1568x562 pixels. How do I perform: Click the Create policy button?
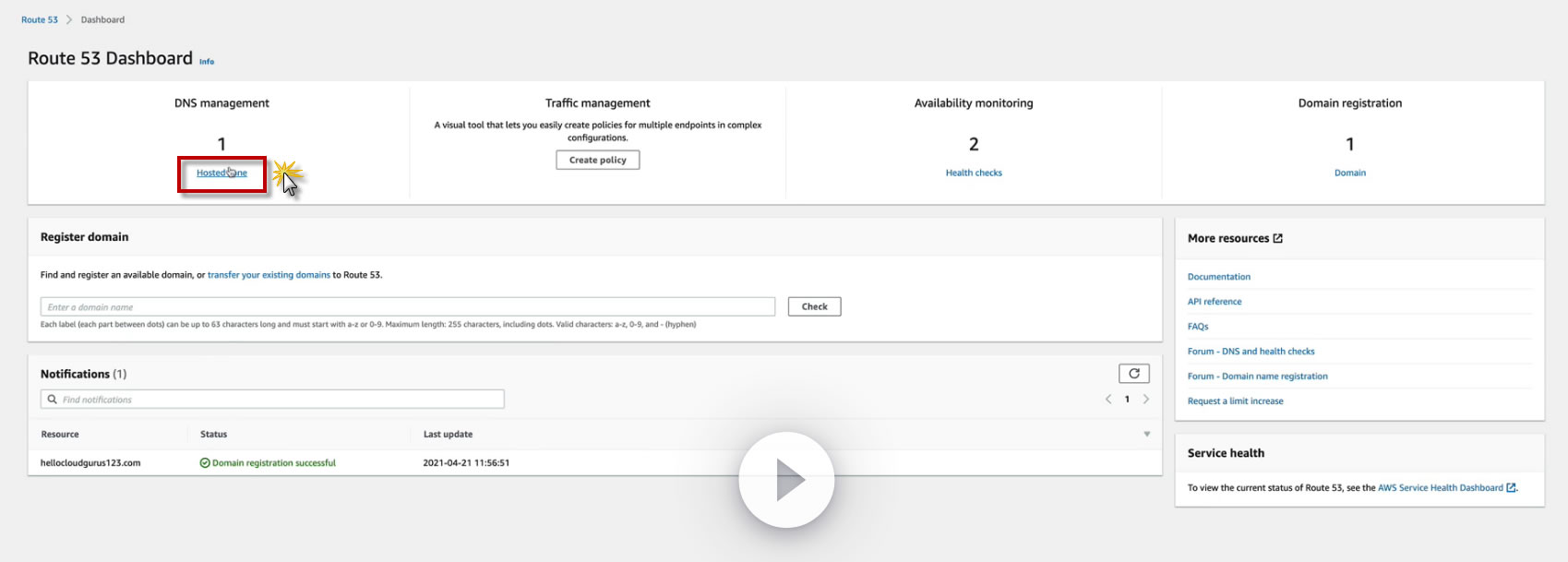point(598,160)
